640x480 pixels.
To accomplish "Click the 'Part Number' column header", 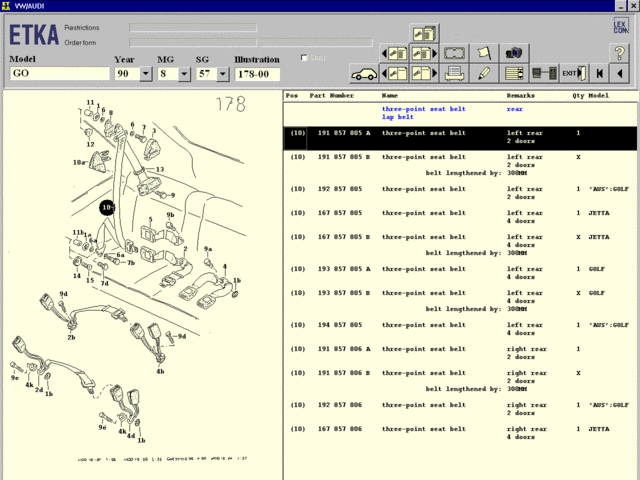I will 331,96.
